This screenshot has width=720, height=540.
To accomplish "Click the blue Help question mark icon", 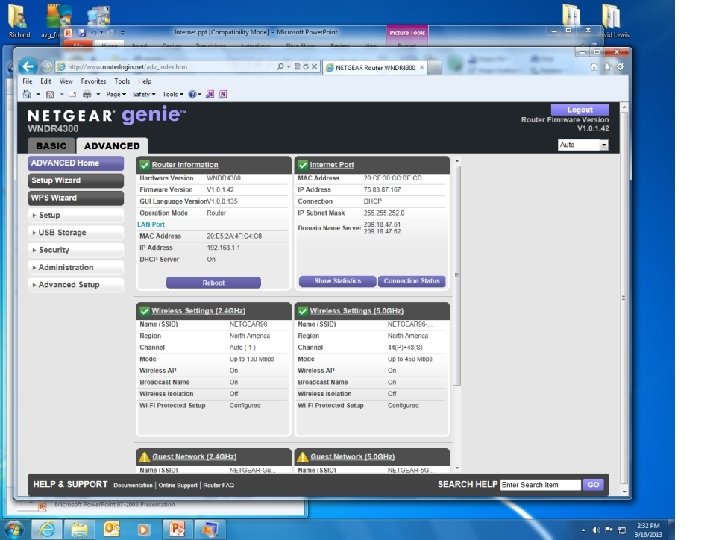I will pyautogui.click(x=192, y=95).
